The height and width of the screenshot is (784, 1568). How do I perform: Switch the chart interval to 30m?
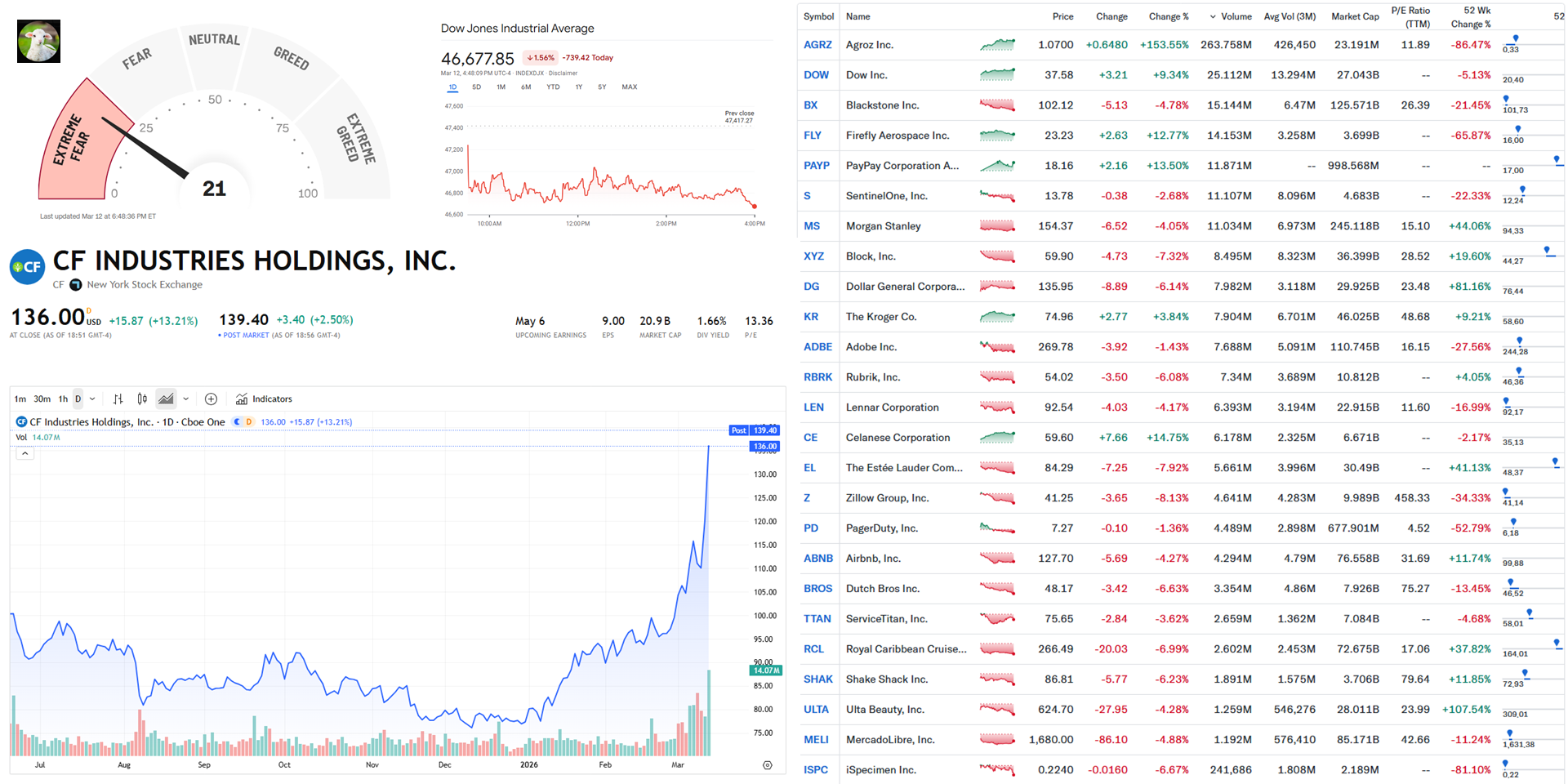[x=42, y=399]
